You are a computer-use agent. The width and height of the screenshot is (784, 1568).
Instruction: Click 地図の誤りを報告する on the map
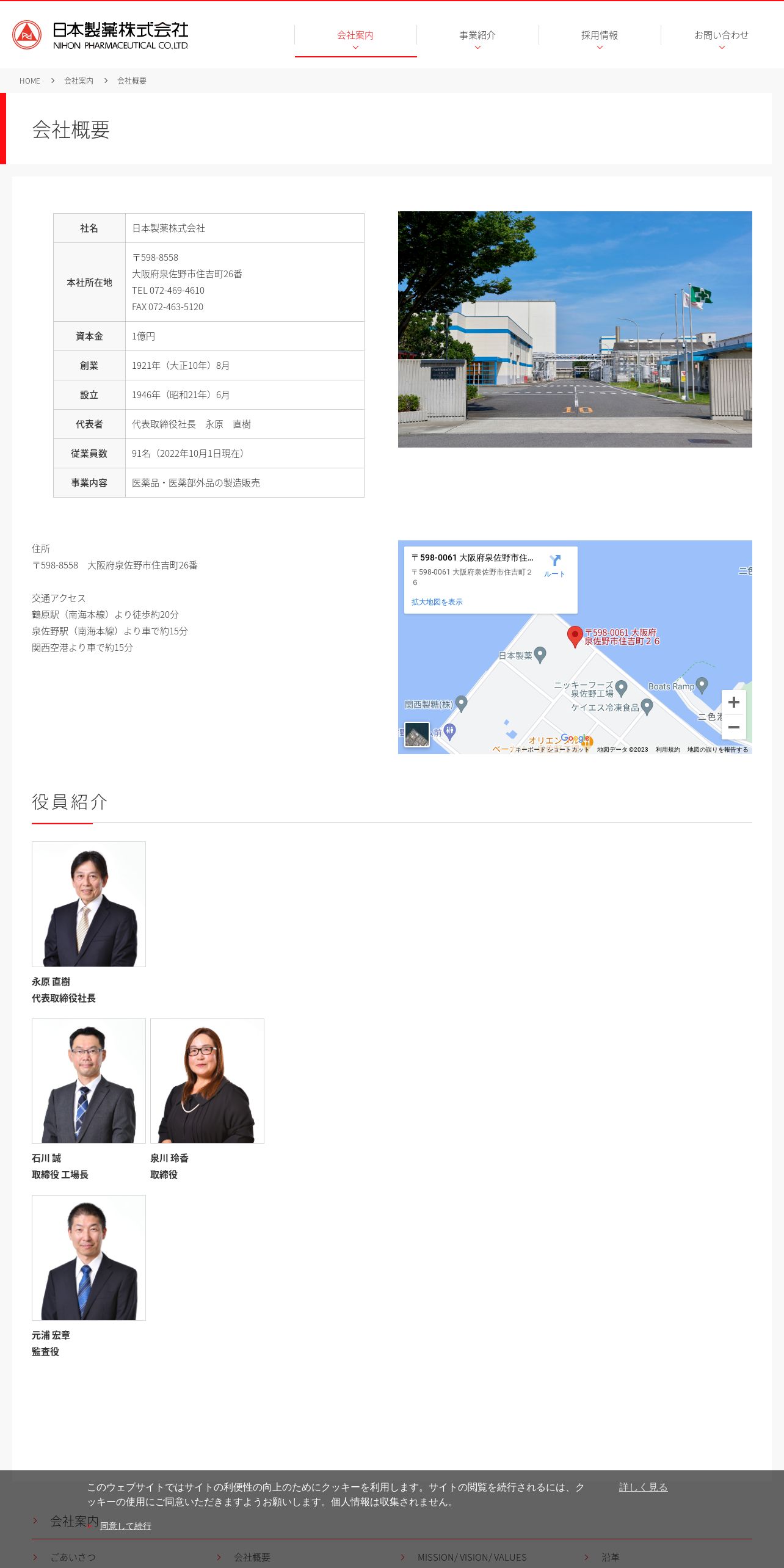tap(717, 750)
